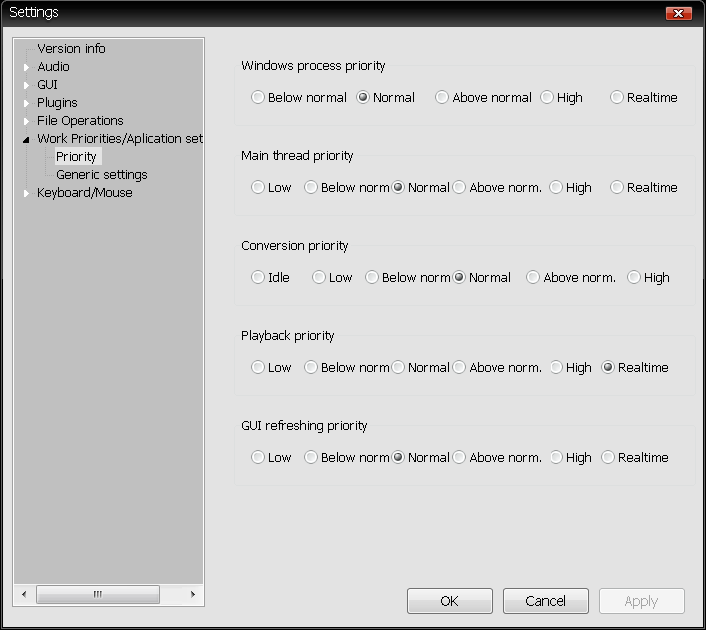Expand the File Operations node arrow
Image resolution: width=706 pixels, height=630 pixels.
[26, 121]
